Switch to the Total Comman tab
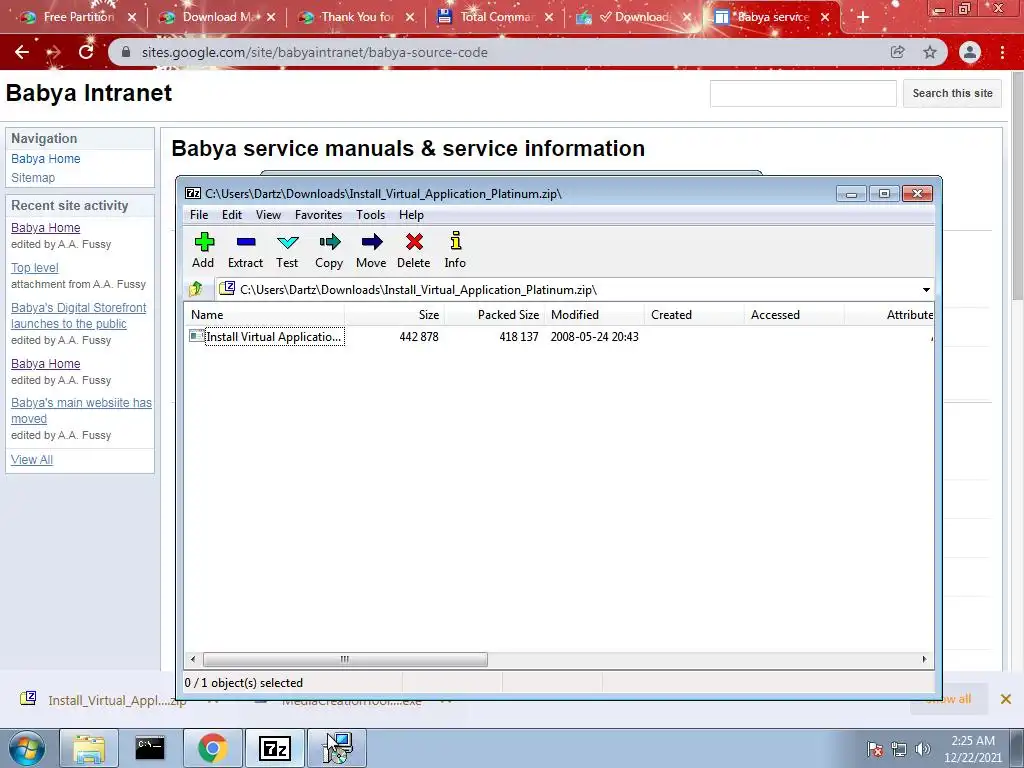Viewport: 1024px width, 768px height. click(x=494, y=17)
